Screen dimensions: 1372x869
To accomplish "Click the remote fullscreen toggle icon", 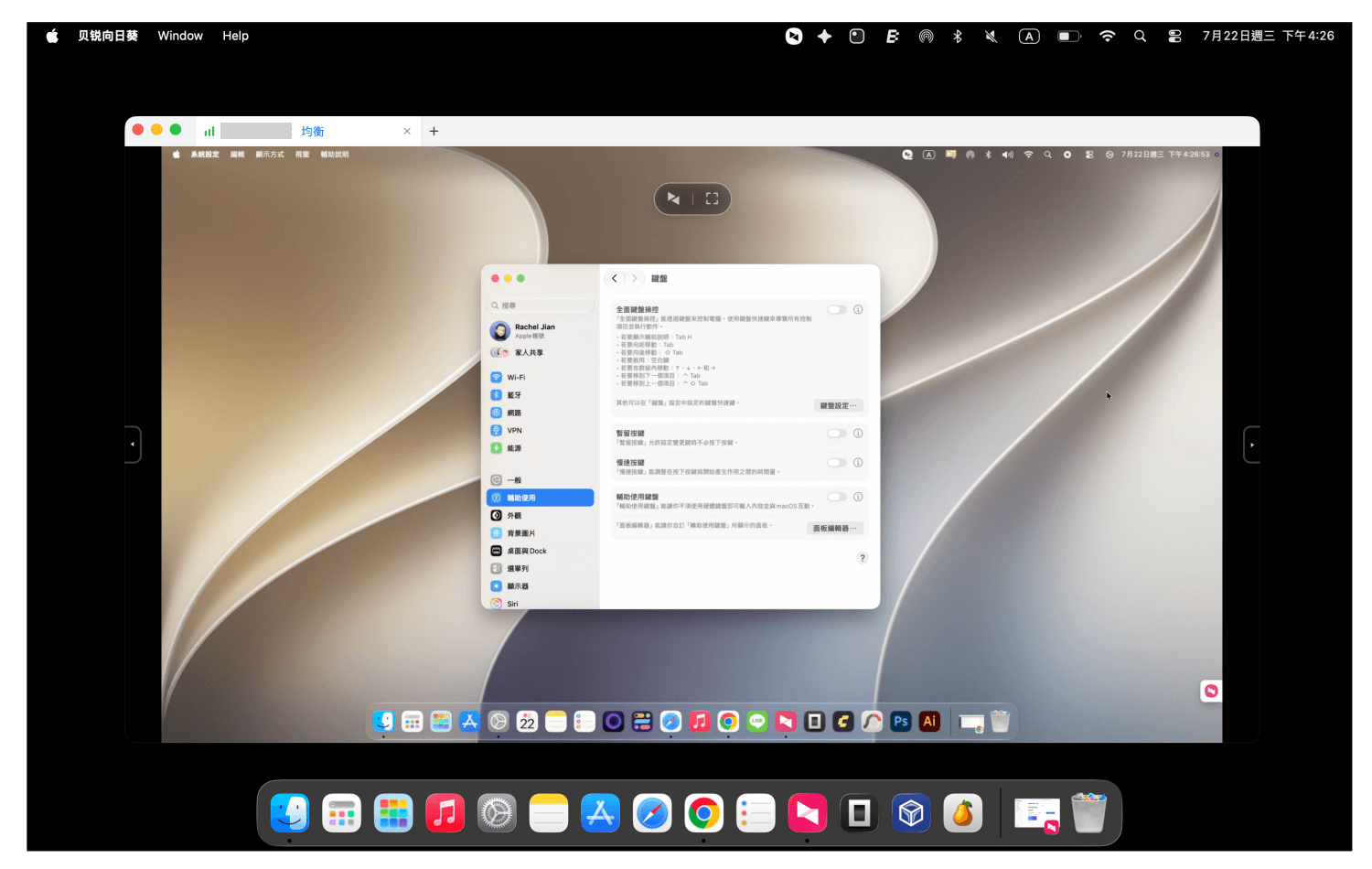I will pos(712,198).
